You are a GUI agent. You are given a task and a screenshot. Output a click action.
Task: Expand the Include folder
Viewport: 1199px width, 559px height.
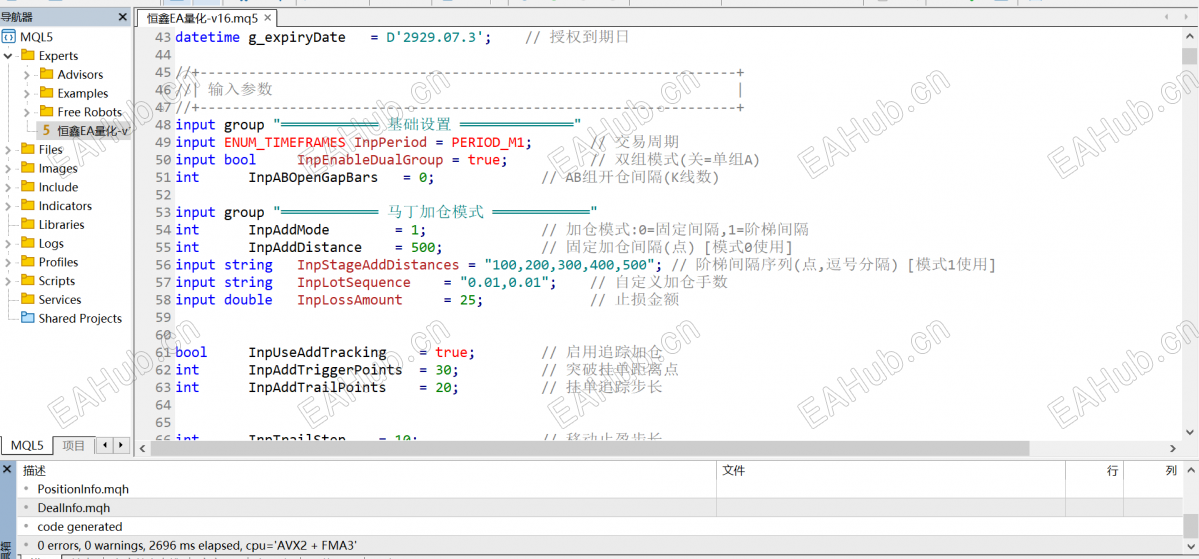tap(8, 187)
